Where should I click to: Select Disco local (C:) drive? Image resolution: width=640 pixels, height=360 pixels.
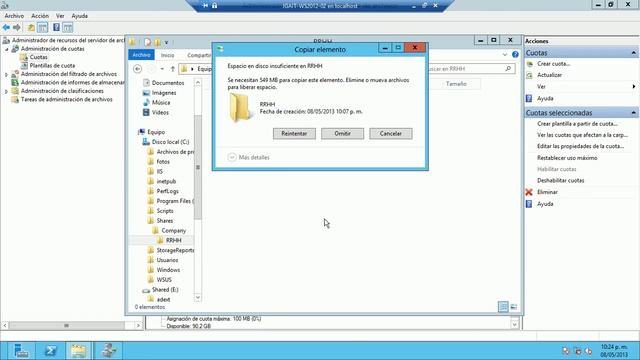[170, 142]
